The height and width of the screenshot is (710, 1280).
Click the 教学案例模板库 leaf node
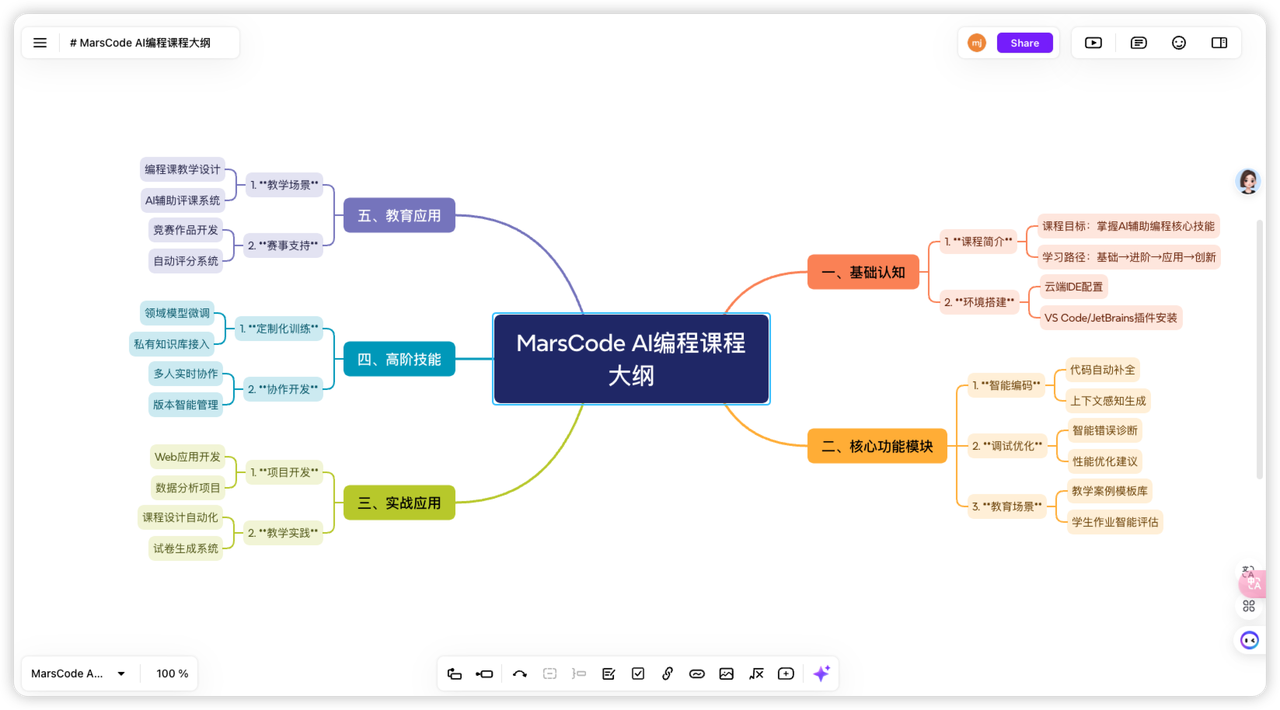[1110, 491]
